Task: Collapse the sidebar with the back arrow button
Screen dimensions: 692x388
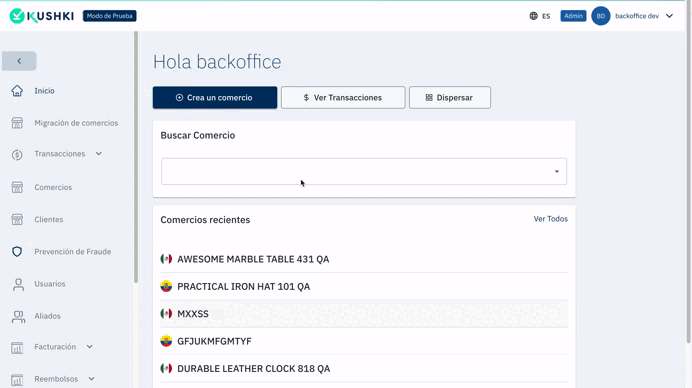Action: tap(19, 61)
